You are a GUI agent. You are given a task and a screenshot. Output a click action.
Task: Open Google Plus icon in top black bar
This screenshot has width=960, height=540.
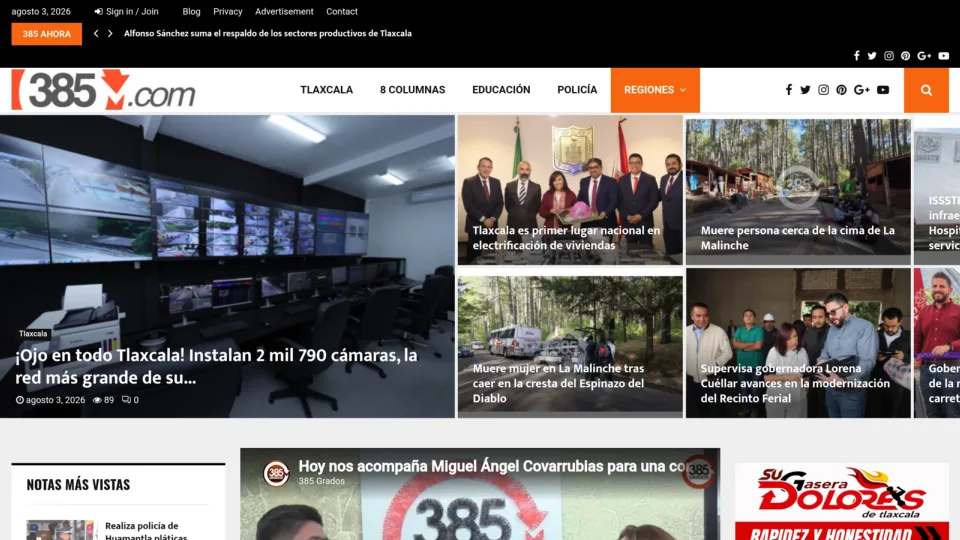(x=924, y=56)
